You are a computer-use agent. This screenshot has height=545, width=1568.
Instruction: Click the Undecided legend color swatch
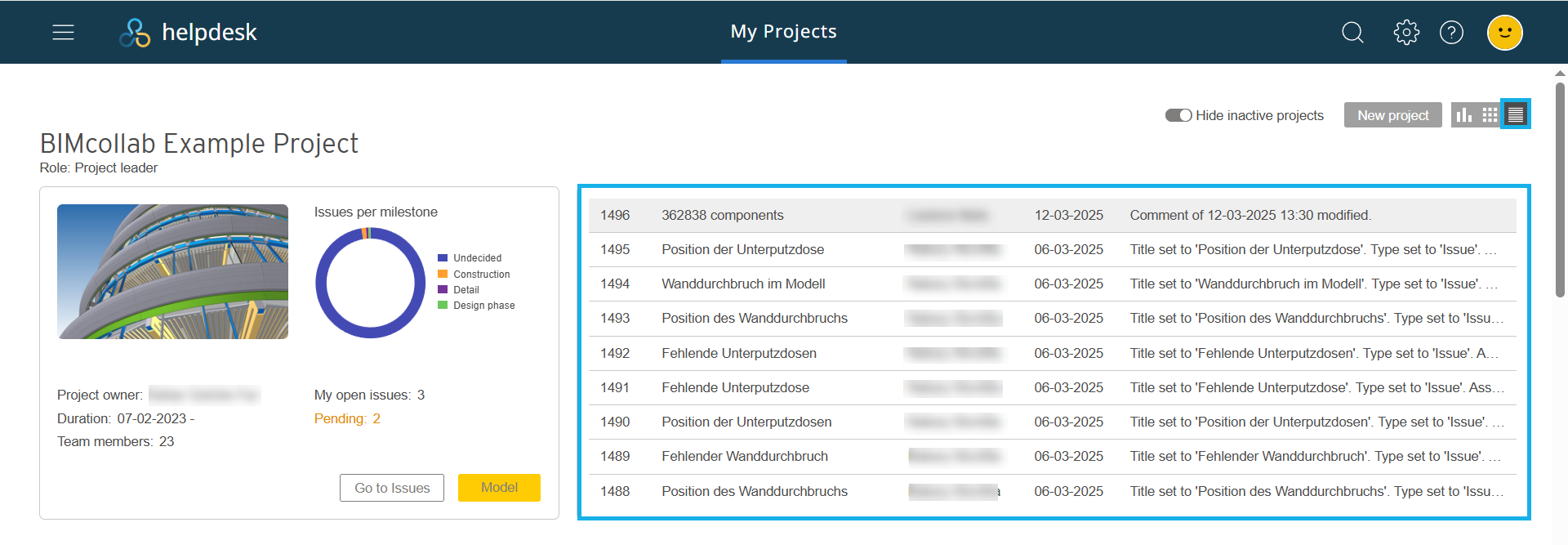443,258
